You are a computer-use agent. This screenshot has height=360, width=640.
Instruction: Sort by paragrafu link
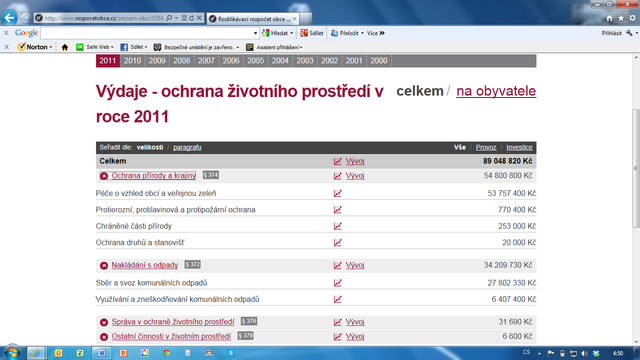(x=187, y=147)
